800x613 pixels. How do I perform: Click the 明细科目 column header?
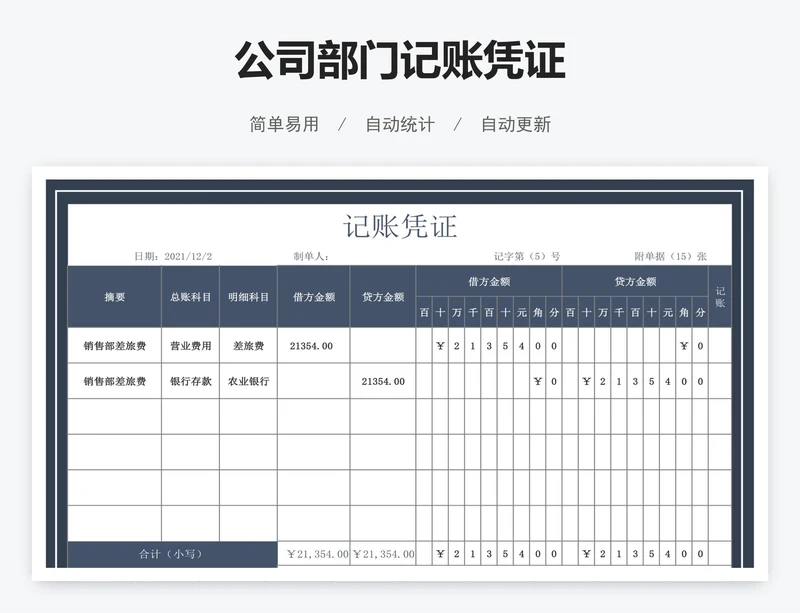click(248, 297)
